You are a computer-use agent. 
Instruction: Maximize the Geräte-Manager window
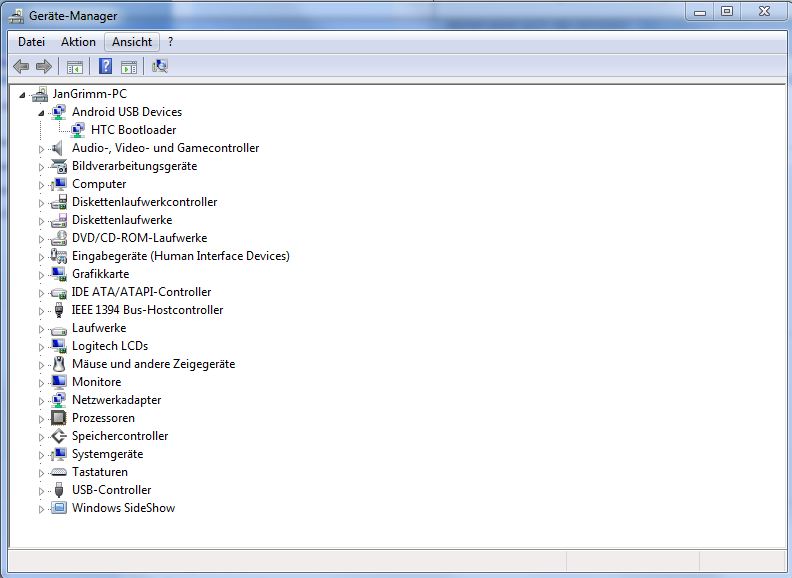pos(726,12)
